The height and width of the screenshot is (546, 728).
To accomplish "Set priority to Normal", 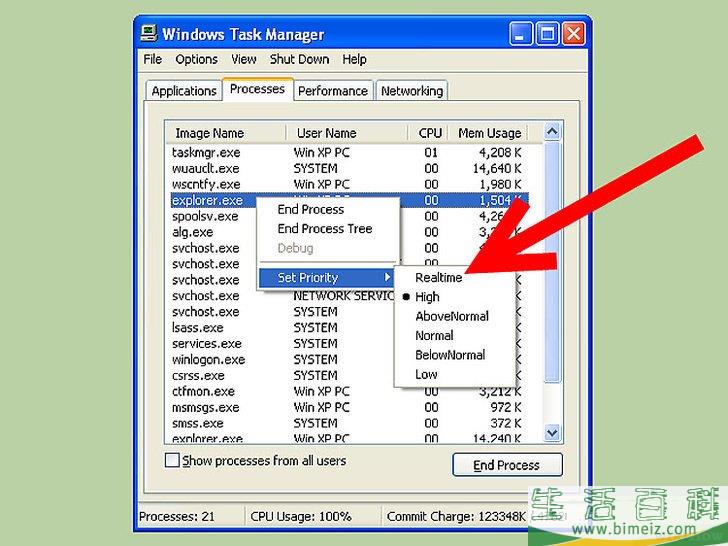I will pos(434,336).
